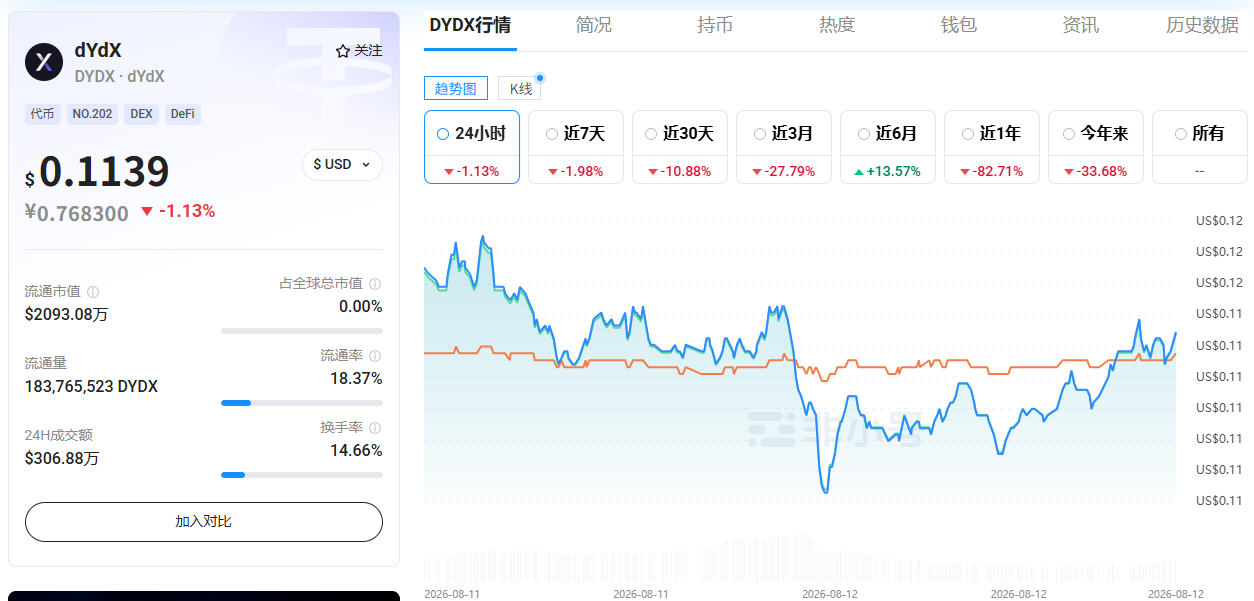The height and width of the screenshot is (601, 1254).
Task: Click the -10.88% thirty-day change value
Action: pyautogui.click(x=679, y=171)
